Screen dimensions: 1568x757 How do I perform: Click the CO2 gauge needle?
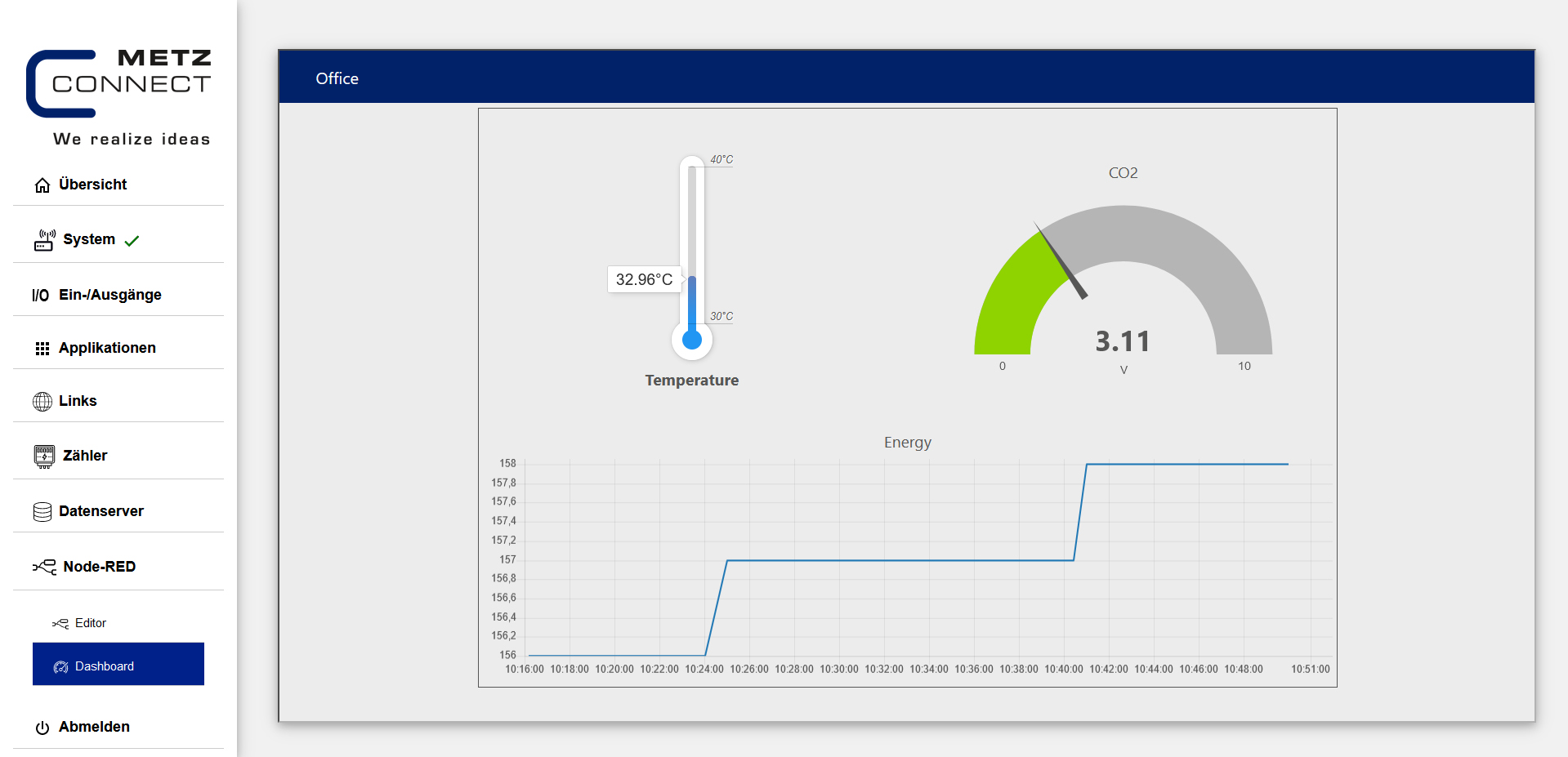point(1061,261)
